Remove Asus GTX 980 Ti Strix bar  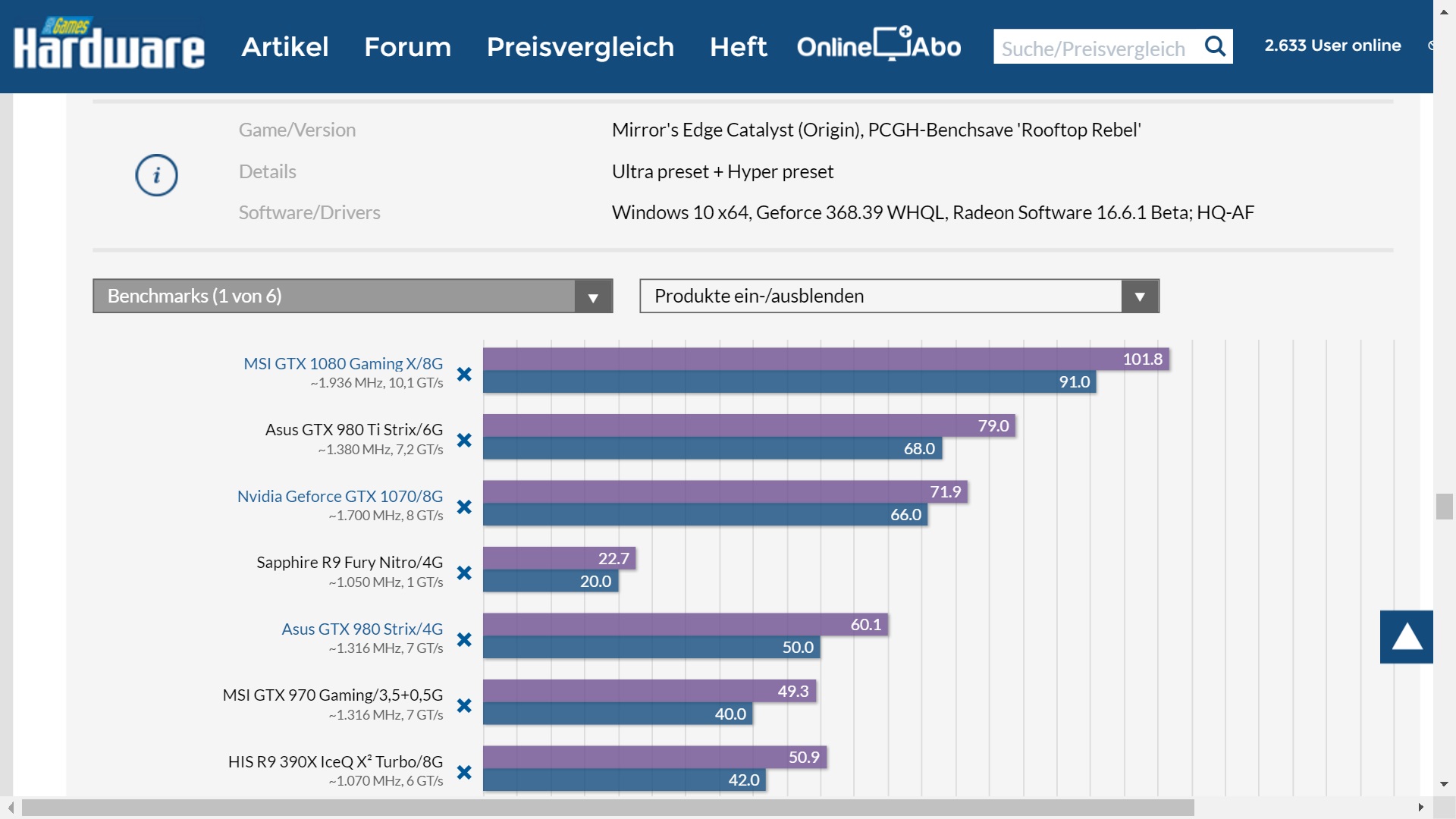(464, 440)
